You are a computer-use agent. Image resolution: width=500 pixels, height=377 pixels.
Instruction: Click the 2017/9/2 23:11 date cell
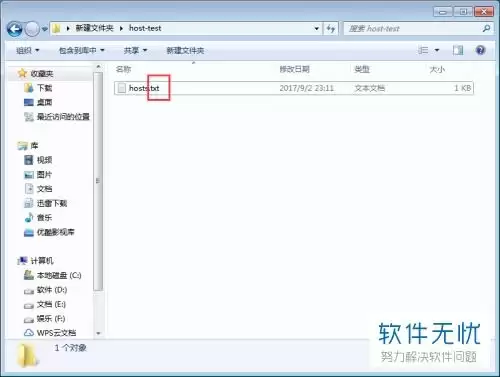tap(306, 88)
